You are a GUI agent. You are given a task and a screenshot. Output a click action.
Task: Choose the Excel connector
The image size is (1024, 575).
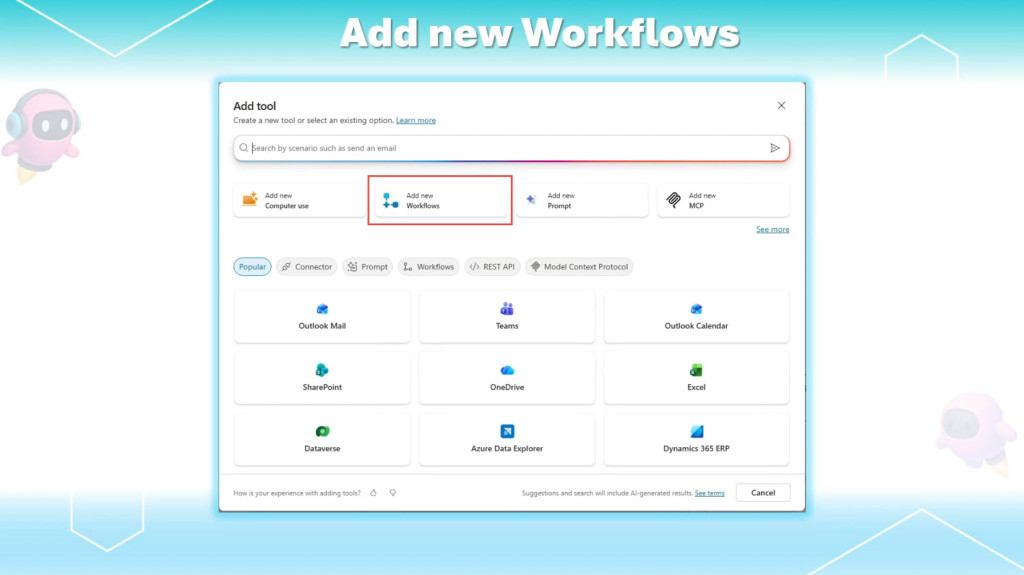(696, 378)
